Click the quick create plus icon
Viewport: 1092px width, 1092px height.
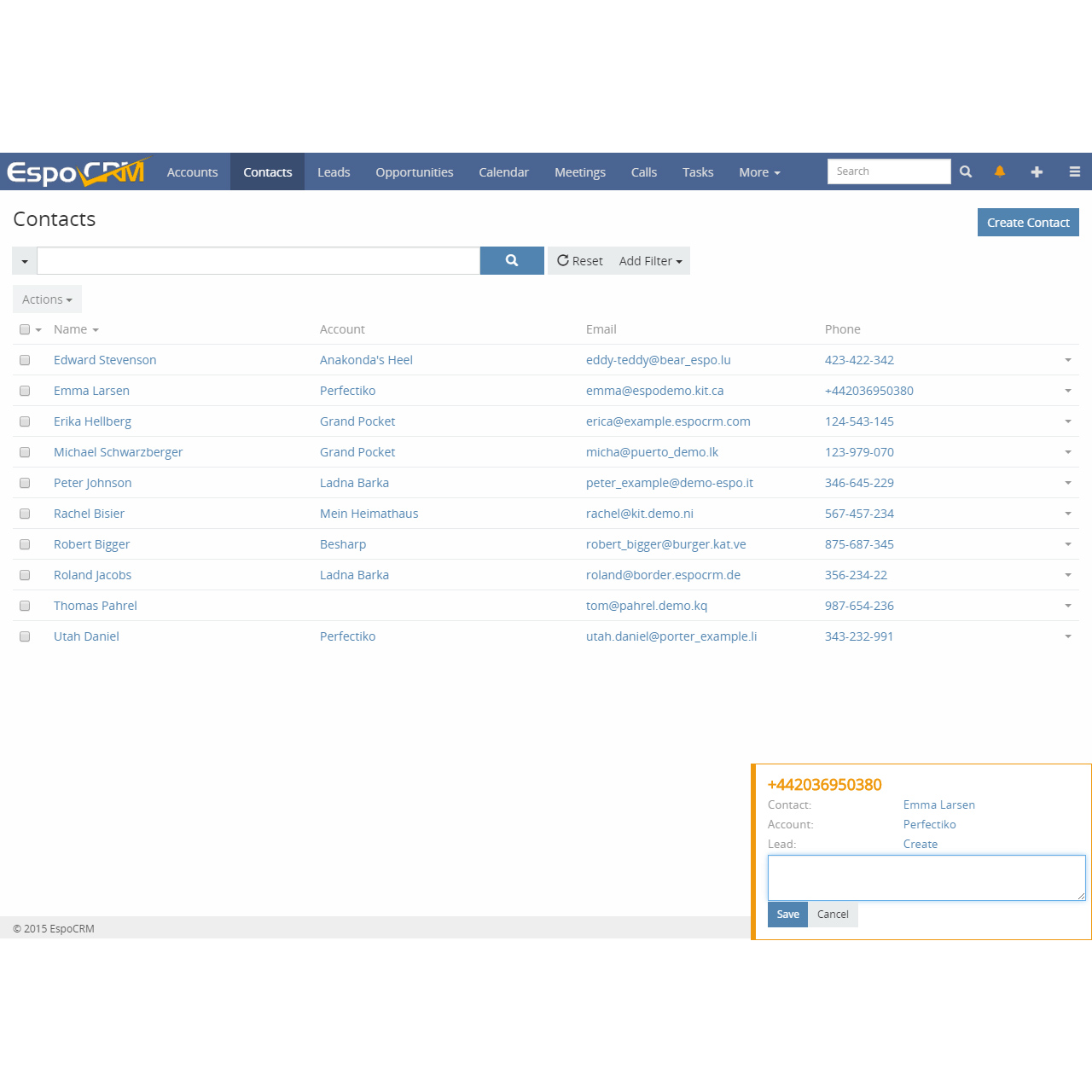pos(1037,171)
